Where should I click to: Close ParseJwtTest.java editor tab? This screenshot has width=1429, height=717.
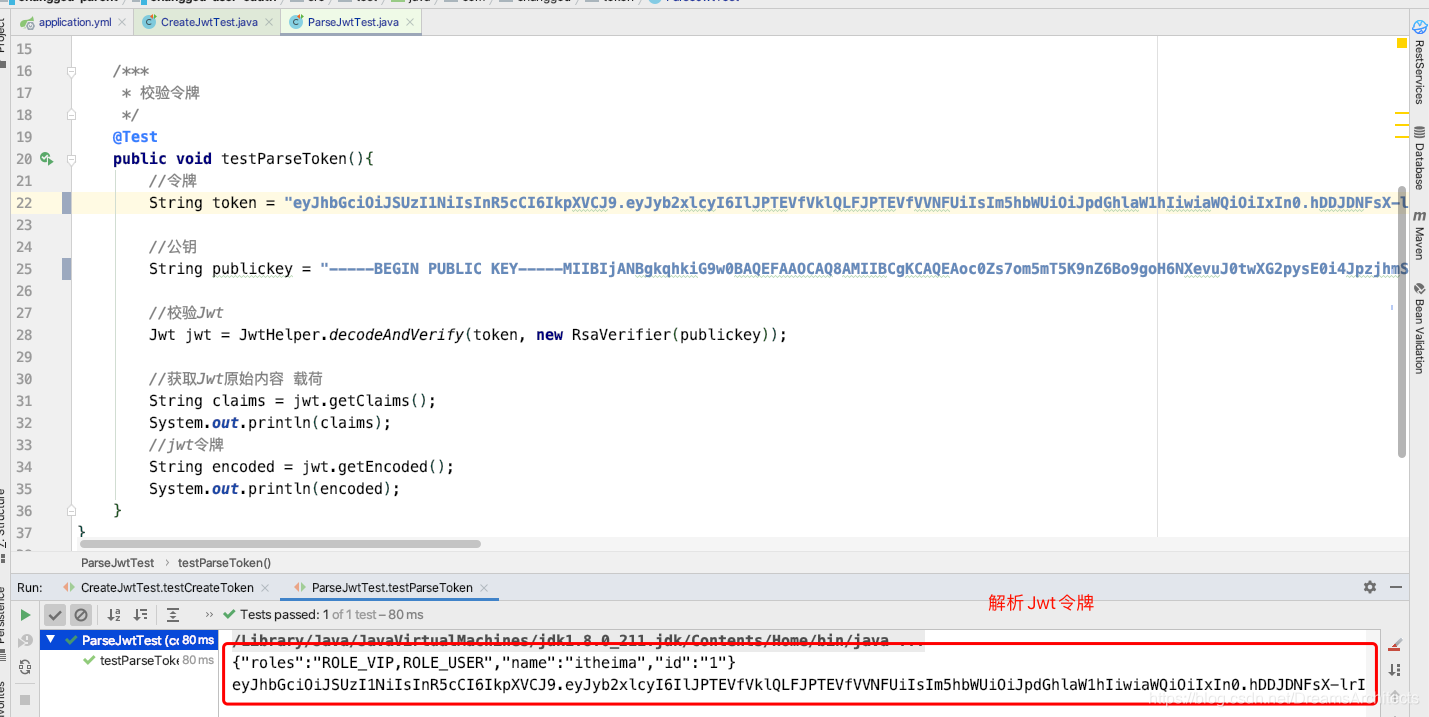(x=412, y=22)
